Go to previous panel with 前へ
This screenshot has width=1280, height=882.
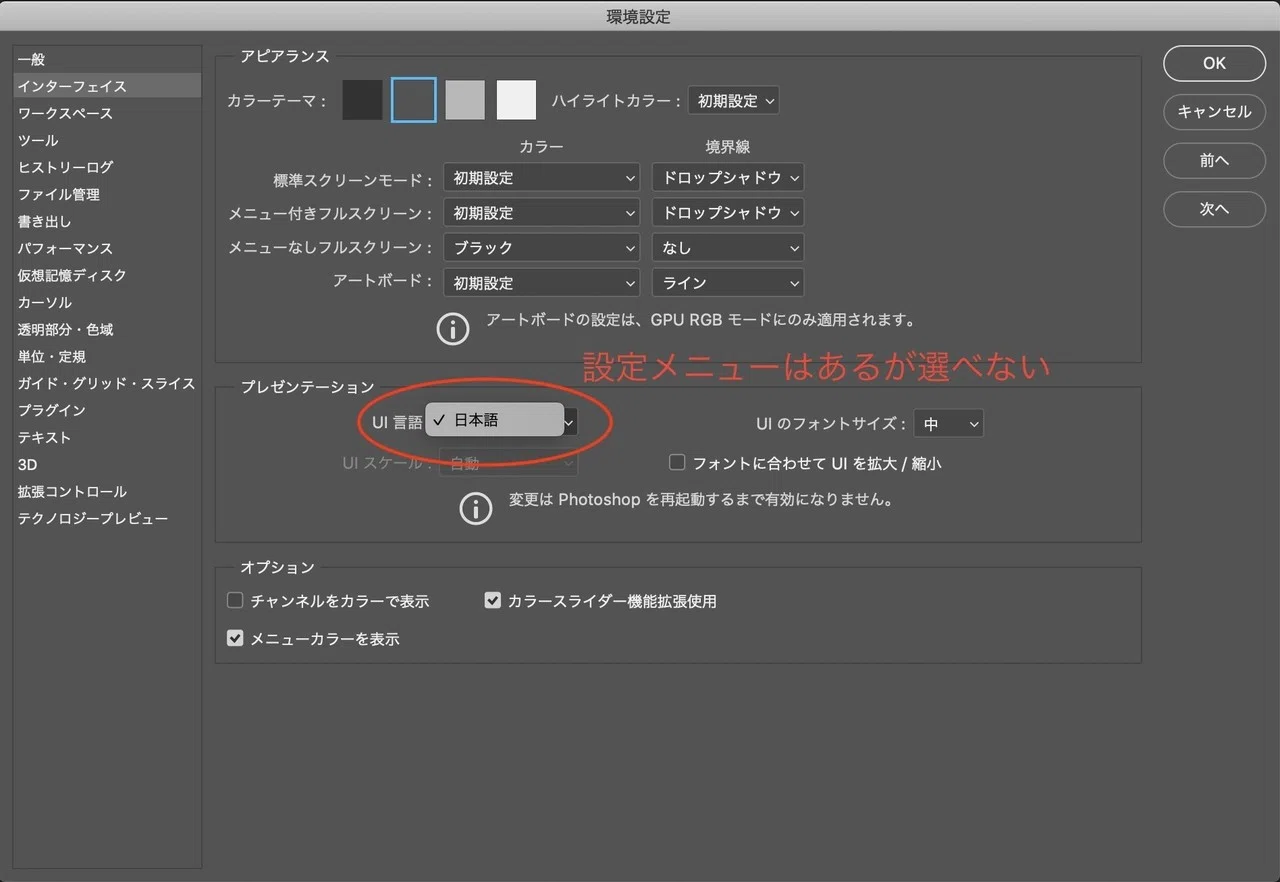(1214, 160)
